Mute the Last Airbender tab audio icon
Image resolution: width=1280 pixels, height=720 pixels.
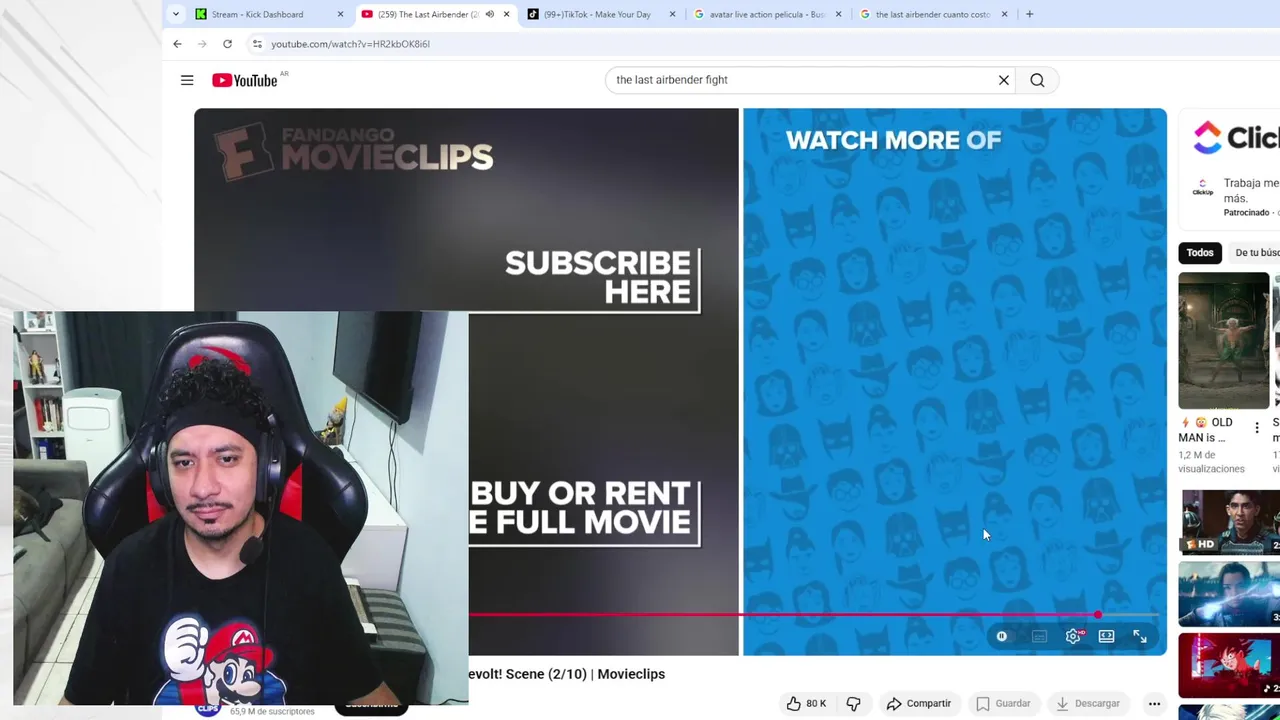(489, 14)
